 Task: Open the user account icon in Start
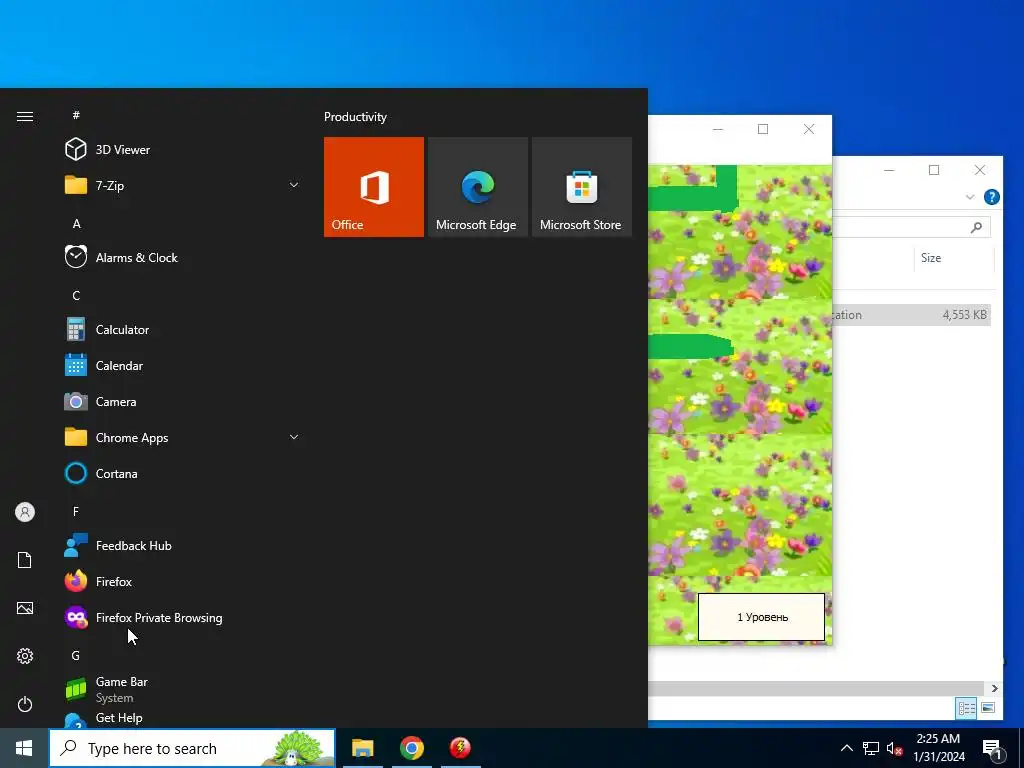25,512
